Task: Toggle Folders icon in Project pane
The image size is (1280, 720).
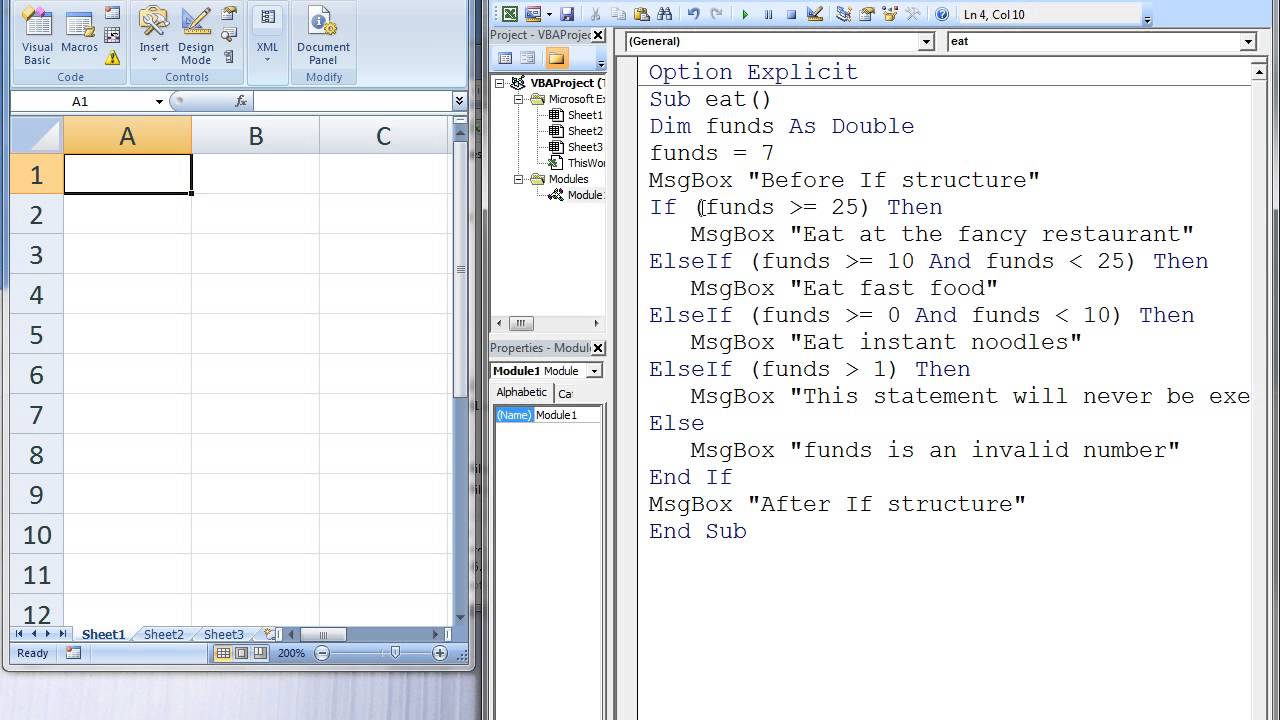Action: click(556, 58)
